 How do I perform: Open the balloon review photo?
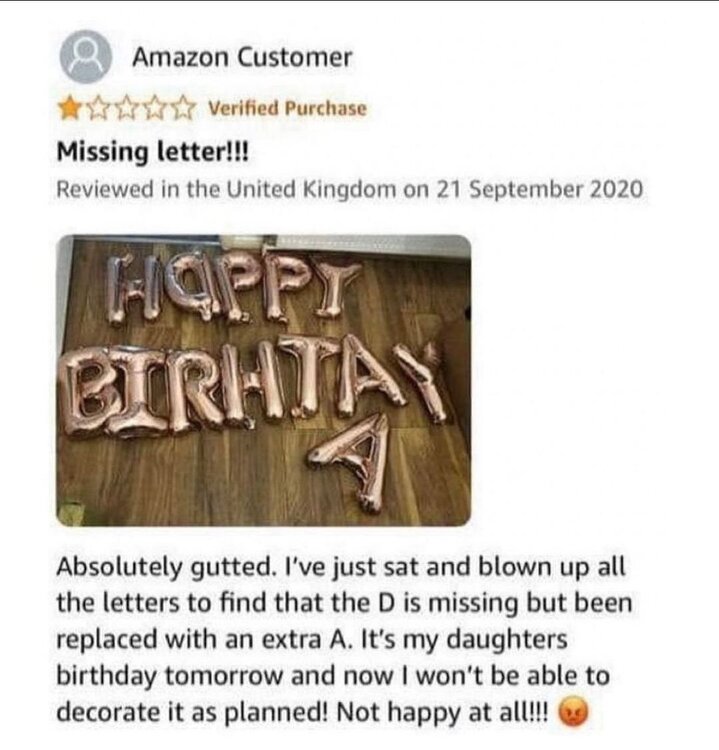pyautogui.click(x=264, y=380)
